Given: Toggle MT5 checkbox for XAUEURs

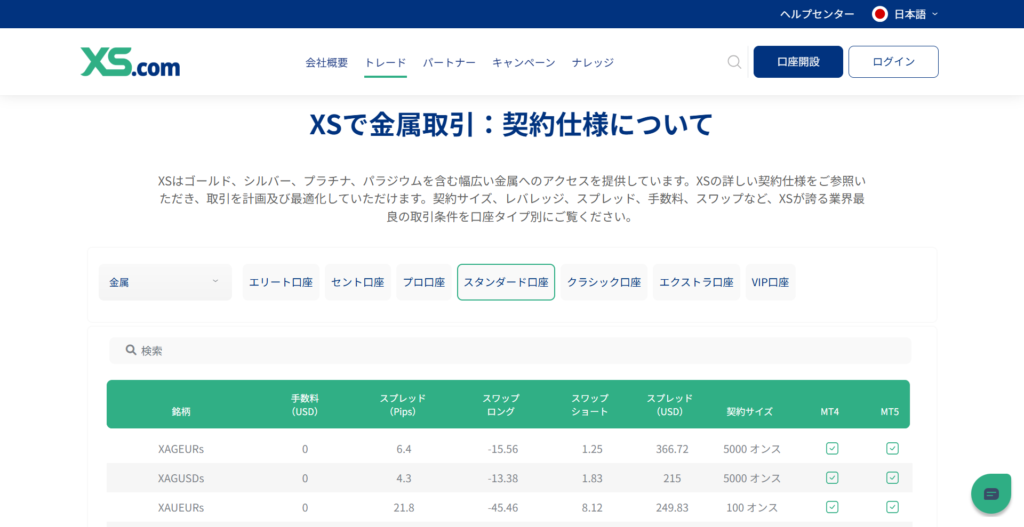Looking at the screenshot, I should [x=892, y=507].
